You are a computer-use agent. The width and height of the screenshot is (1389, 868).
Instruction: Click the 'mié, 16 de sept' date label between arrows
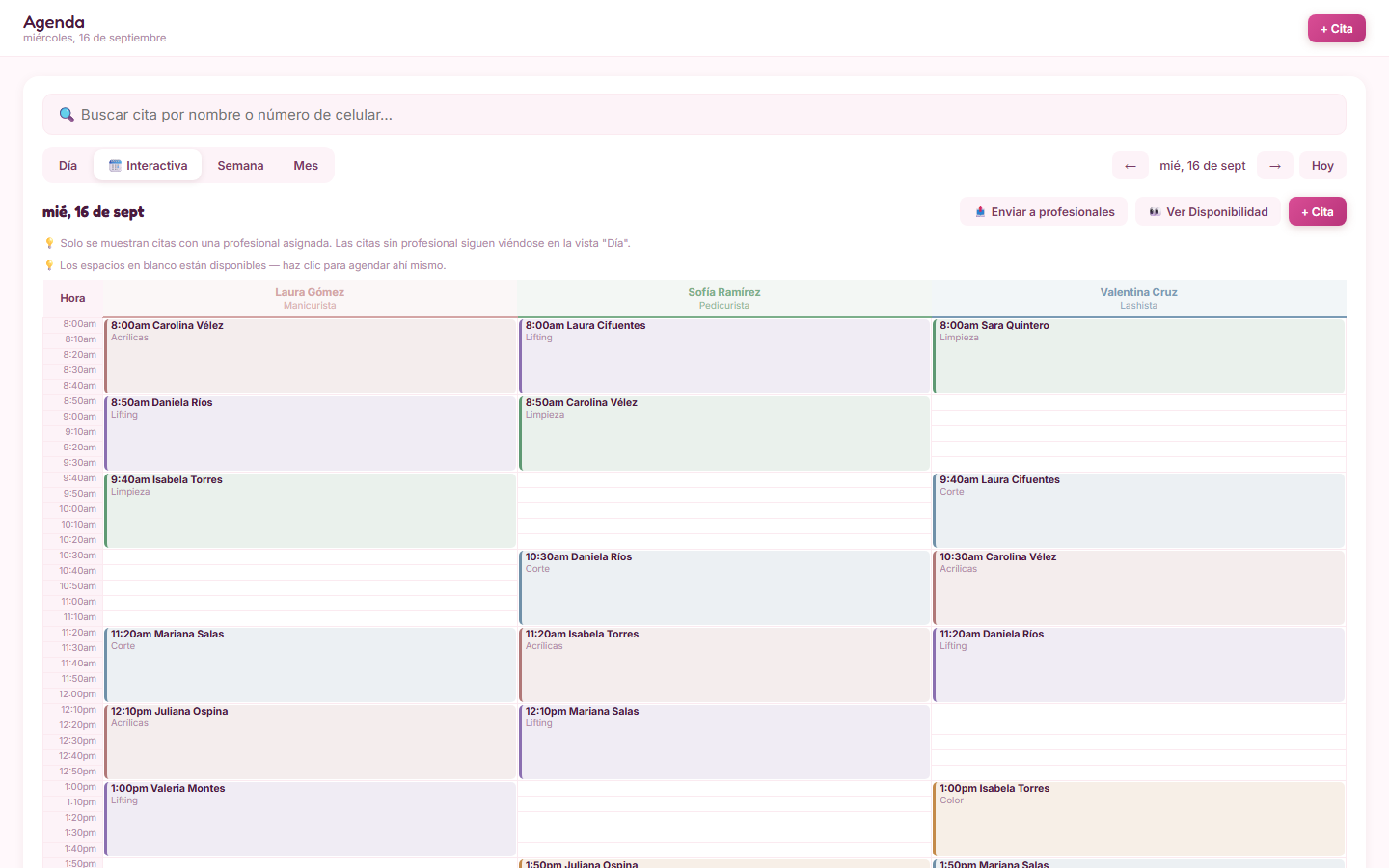pos(1203,166)
